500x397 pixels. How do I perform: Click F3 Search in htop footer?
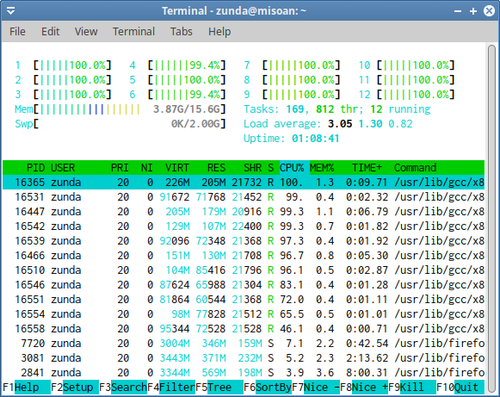pos(123,387)
